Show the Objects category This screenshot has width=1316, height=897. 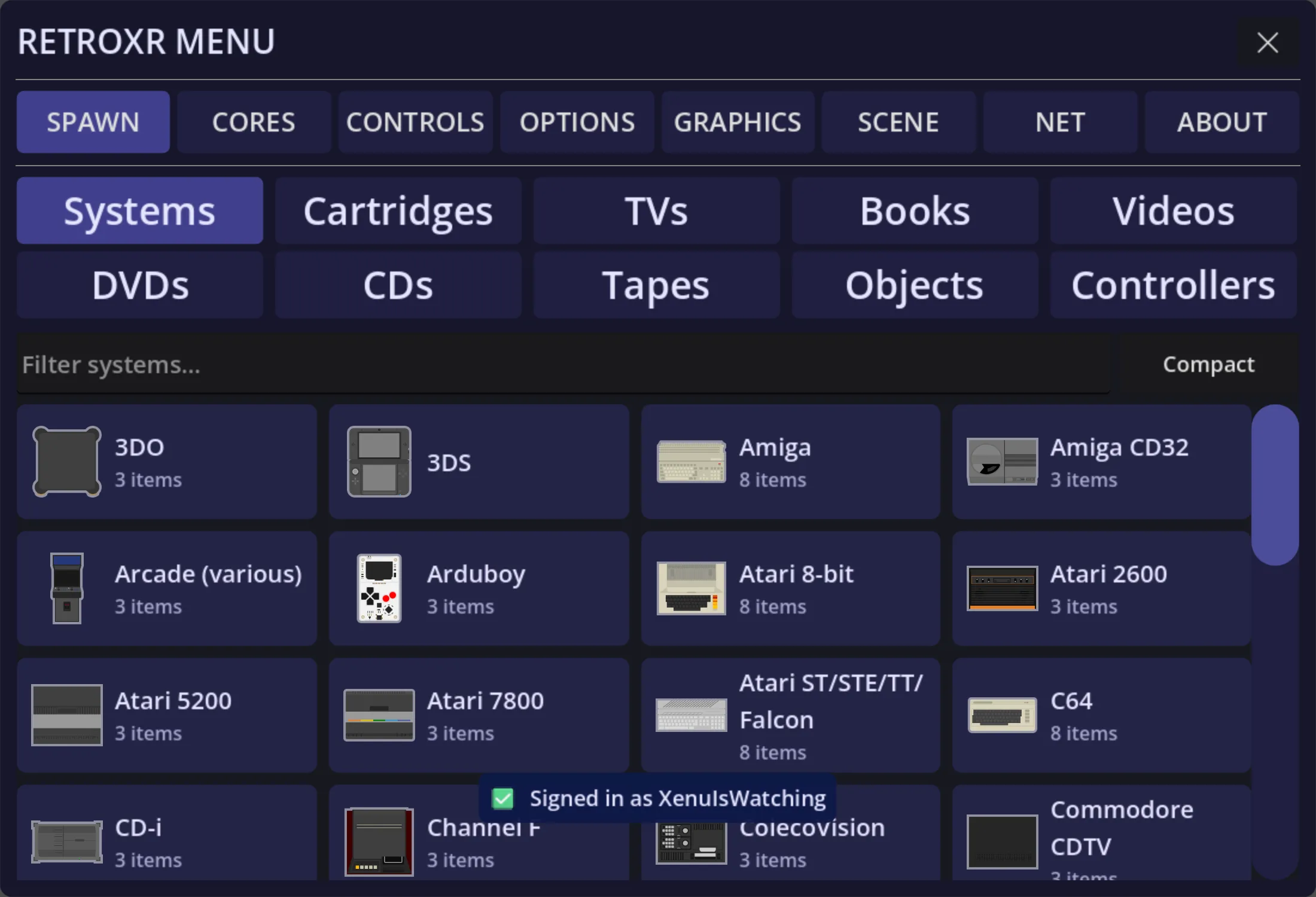point(915,285)
